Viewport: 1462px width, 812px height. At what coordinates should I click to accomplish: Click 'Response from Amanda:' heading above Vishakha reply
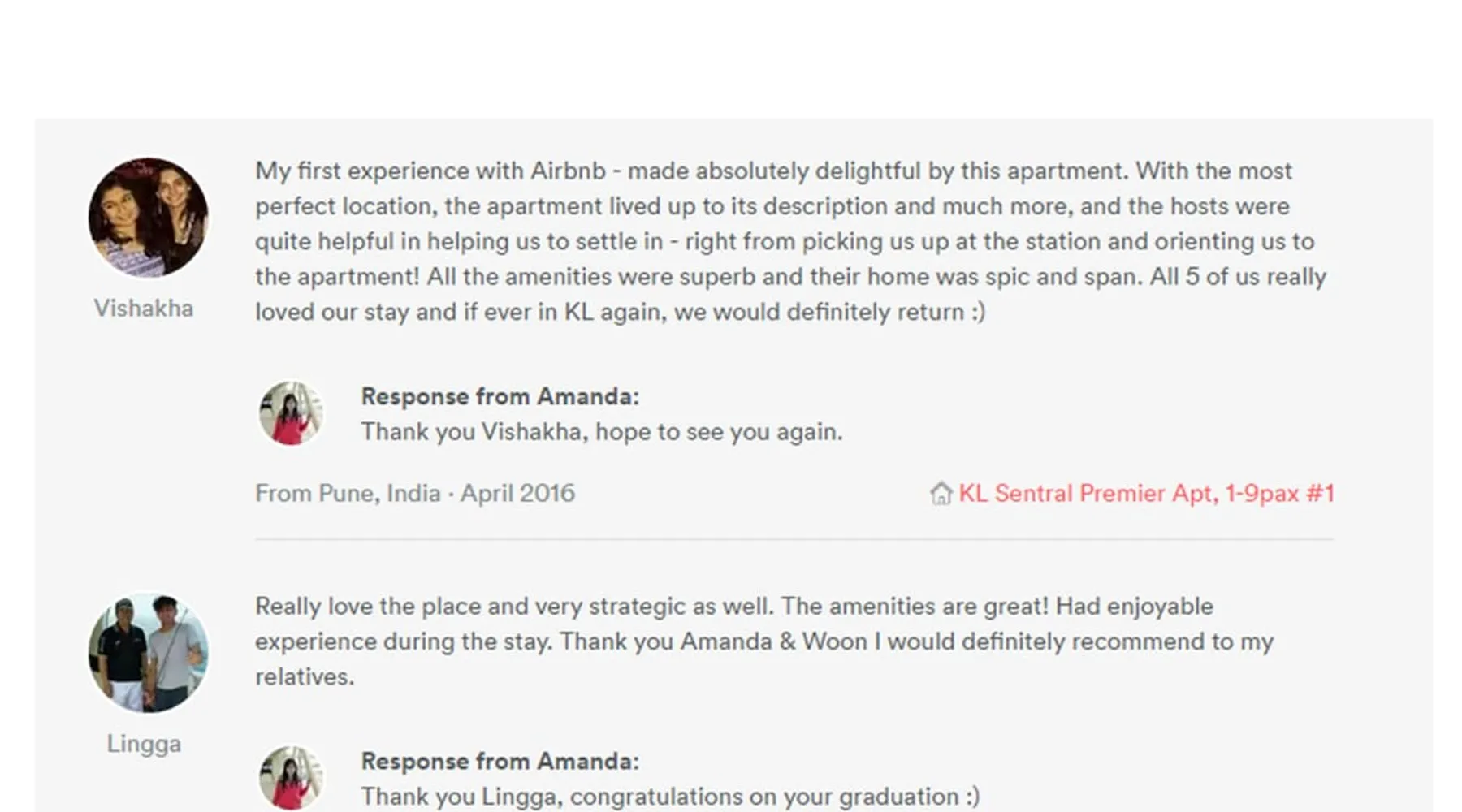coord(500,396)
